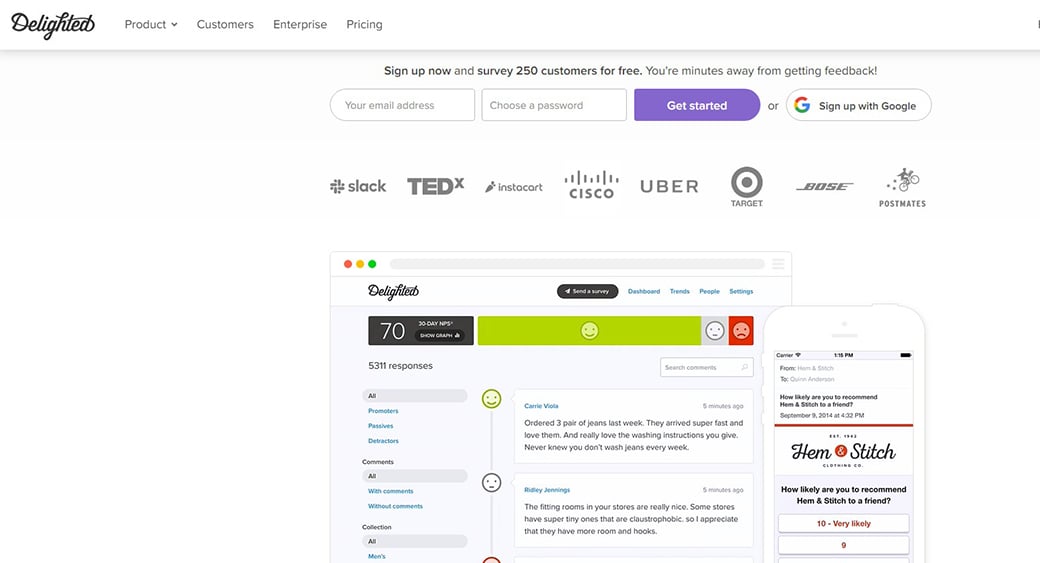Click the Send a survey button
This screenshot has width=1040, height=563.
pyautogui.click(x=587, y=291)
